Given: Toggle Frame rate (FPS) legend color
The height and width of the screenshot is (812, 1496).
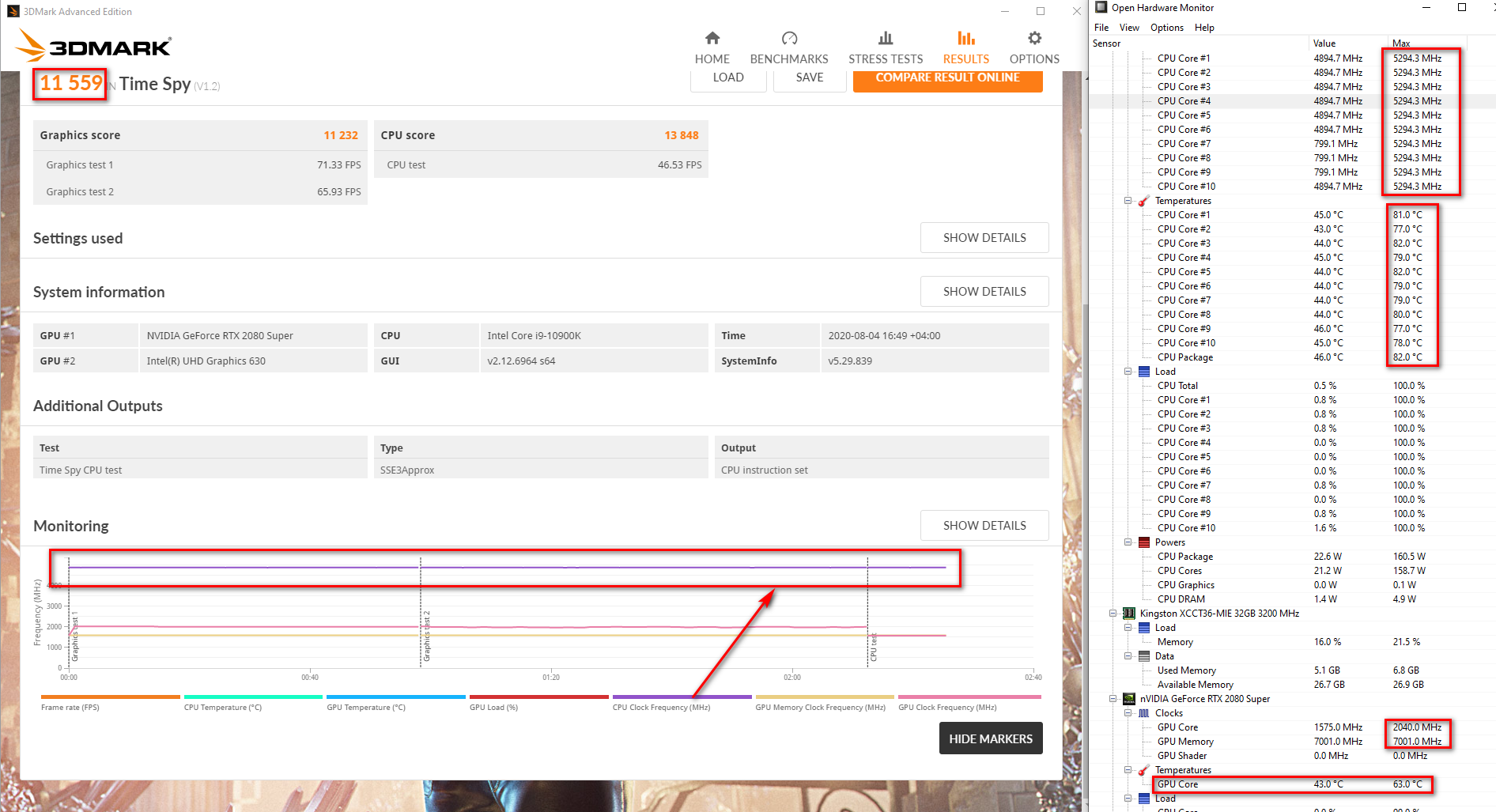Looking at the screenshot, I should 111,697.
